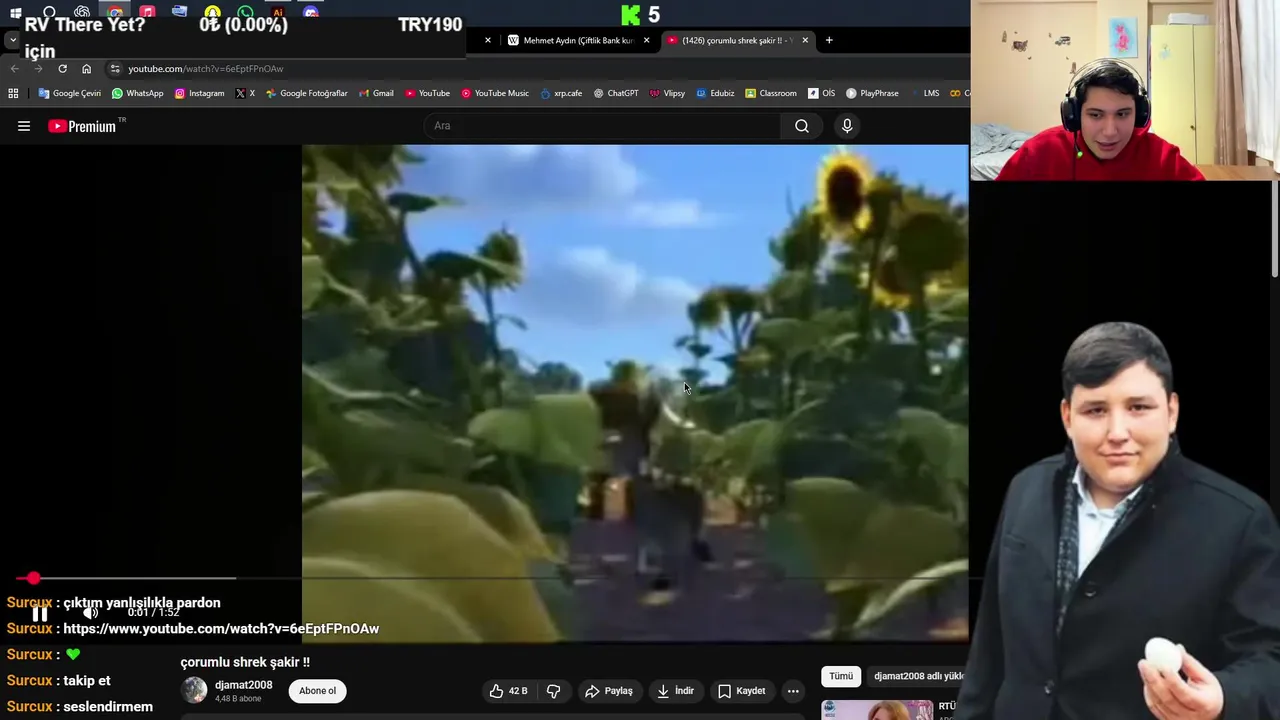Viewport: 1280px width, 720px height.
Task: Open the more actions three-dot menu
Action: tap(793, 691)
